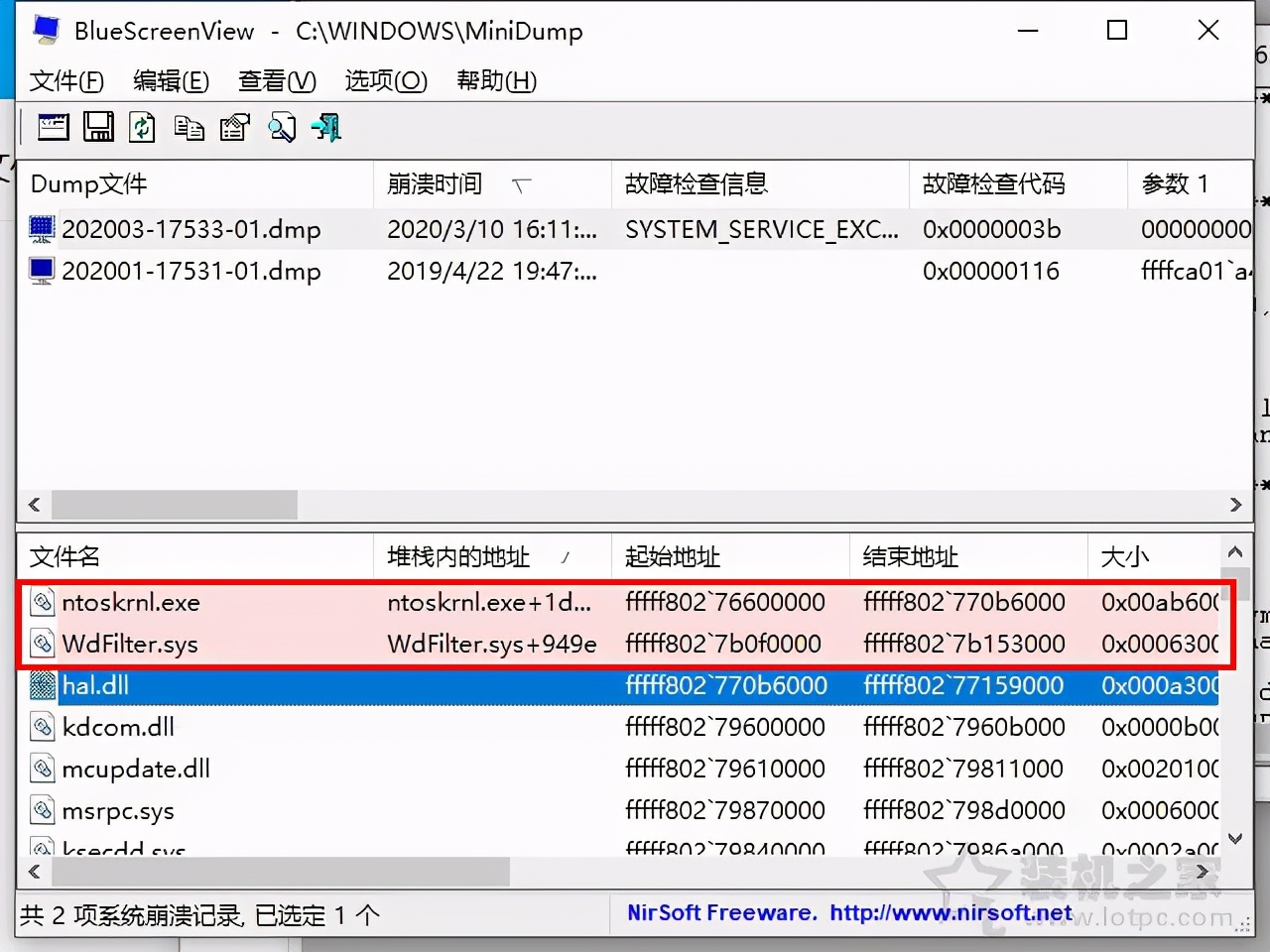Click the file icon next to WdFilter.sys
The width and height of the screenshot is (1270, 952).
coord(42,644)
